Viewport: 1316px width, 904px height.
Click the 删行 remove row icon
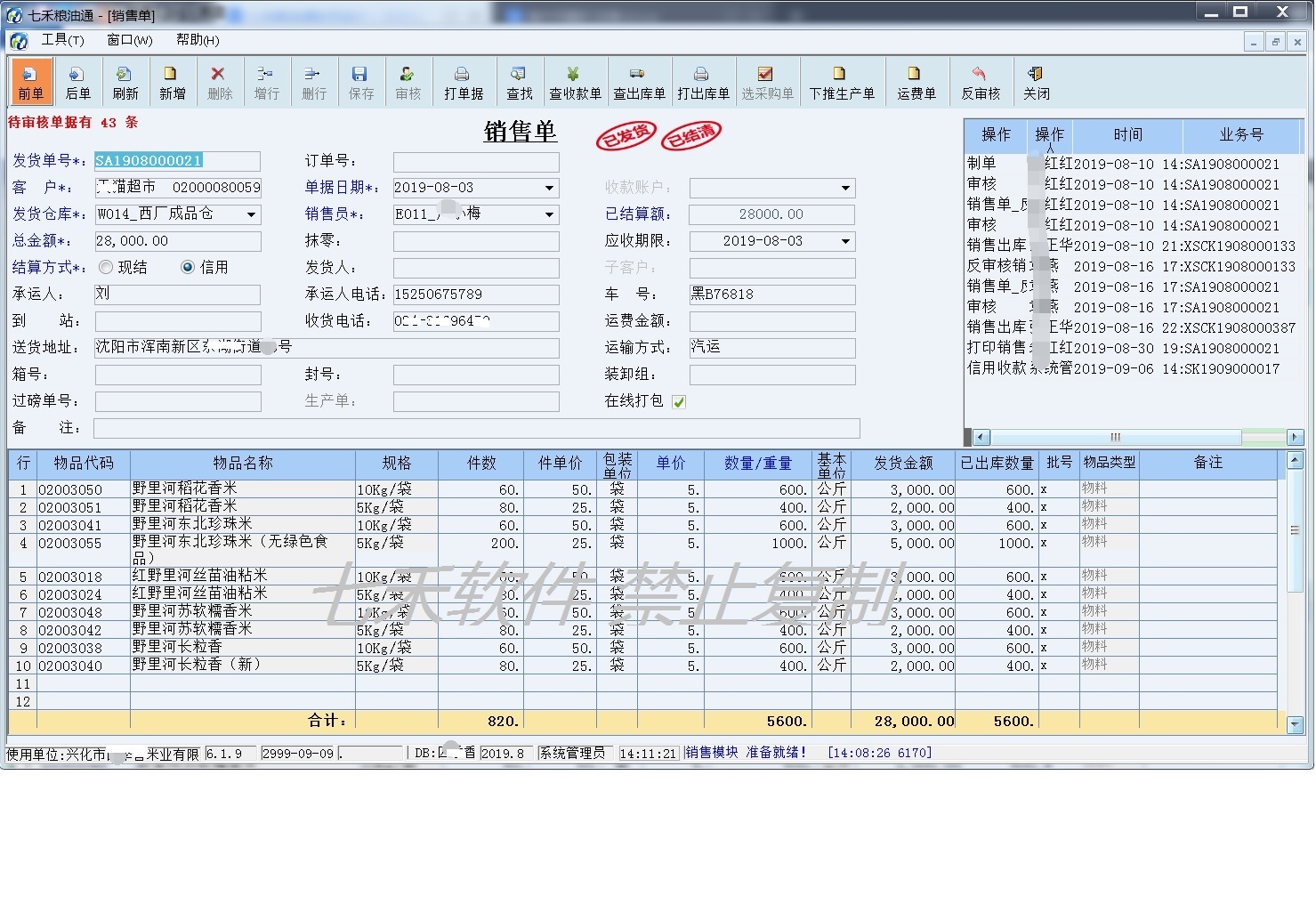[313, 83]
